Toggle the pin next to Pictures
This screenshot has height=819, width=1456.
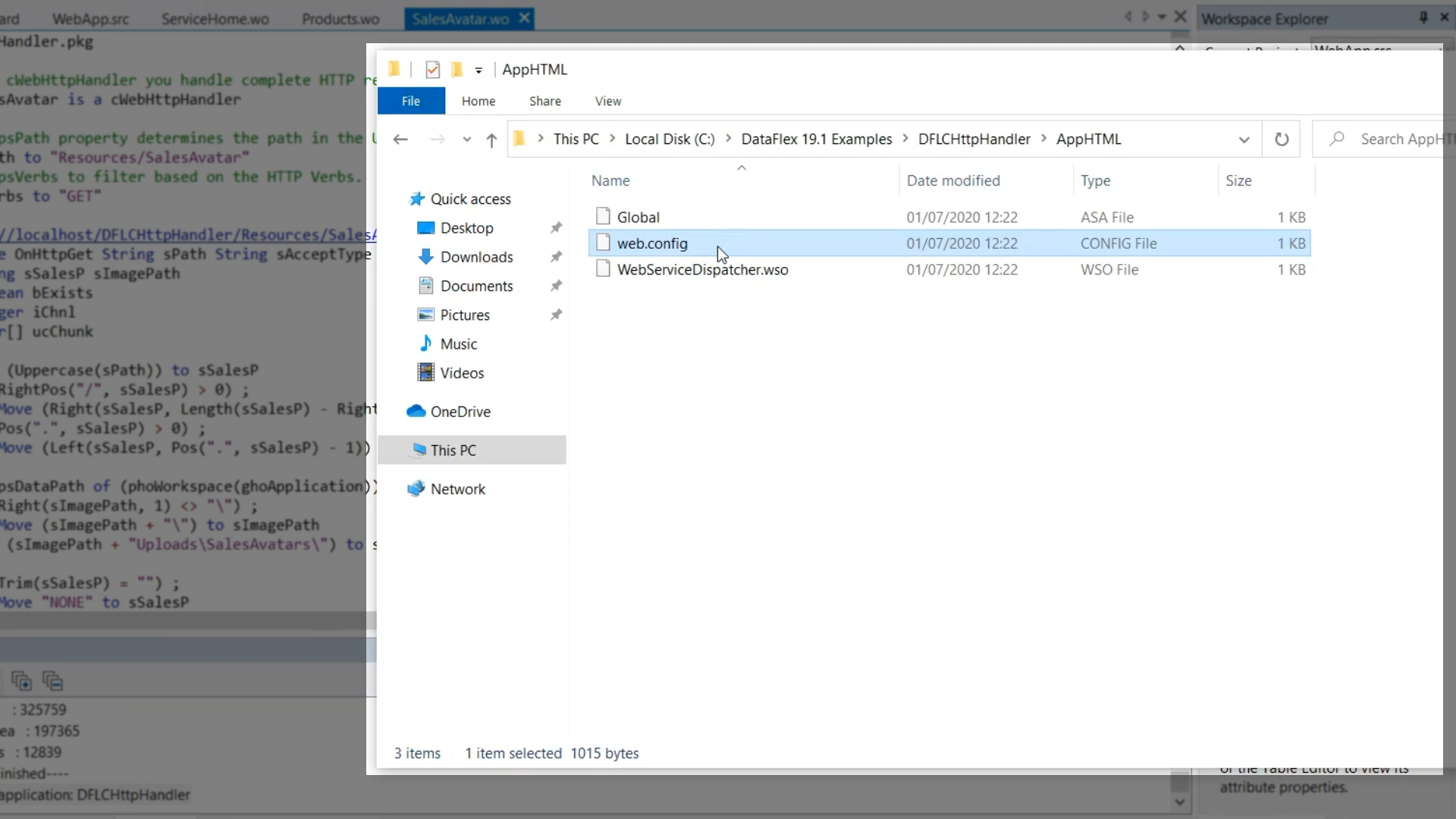556,315
